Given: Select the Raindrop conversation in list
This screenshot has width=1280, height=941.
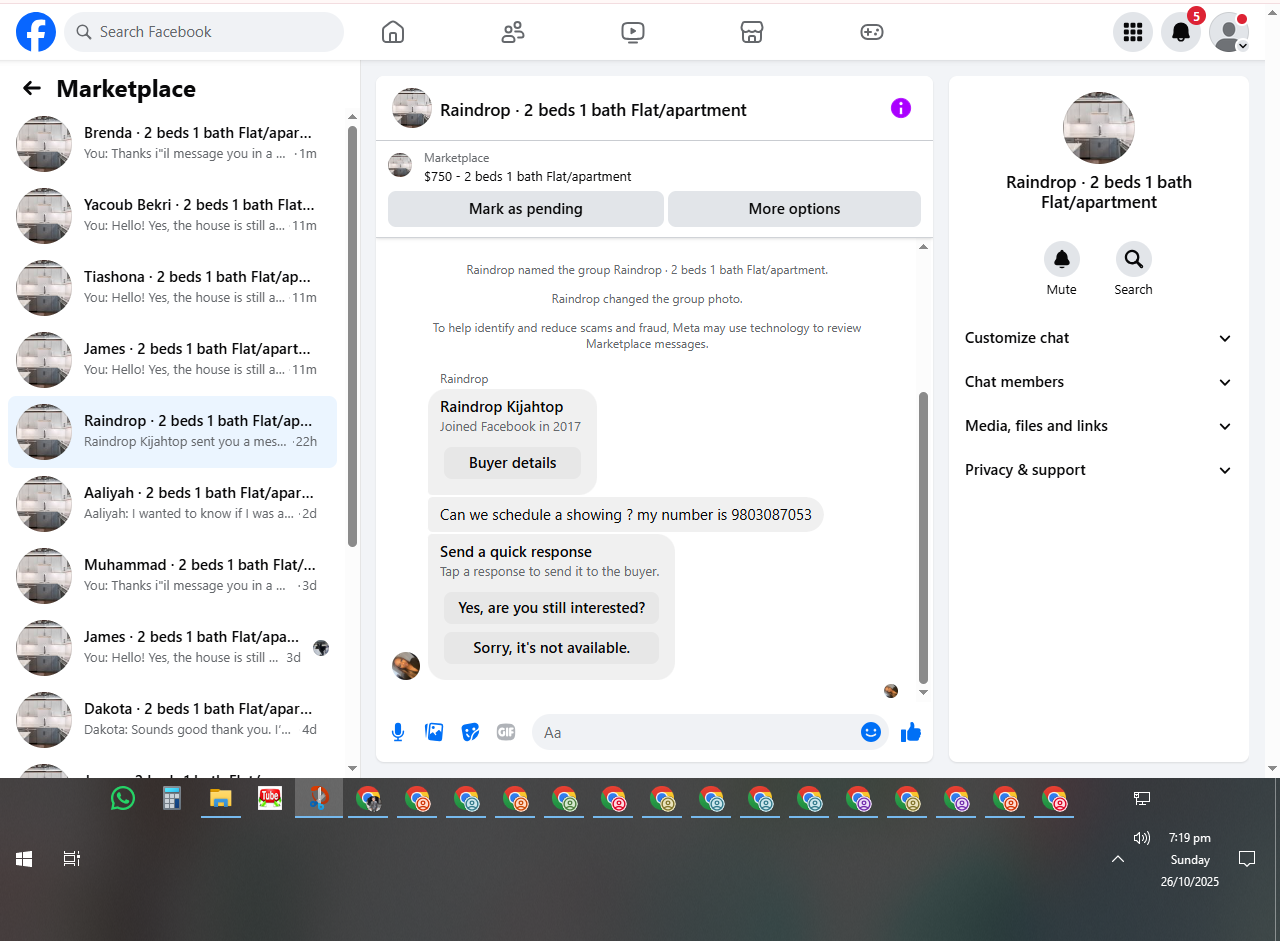Looking at the screenshot, I should 172,432.
